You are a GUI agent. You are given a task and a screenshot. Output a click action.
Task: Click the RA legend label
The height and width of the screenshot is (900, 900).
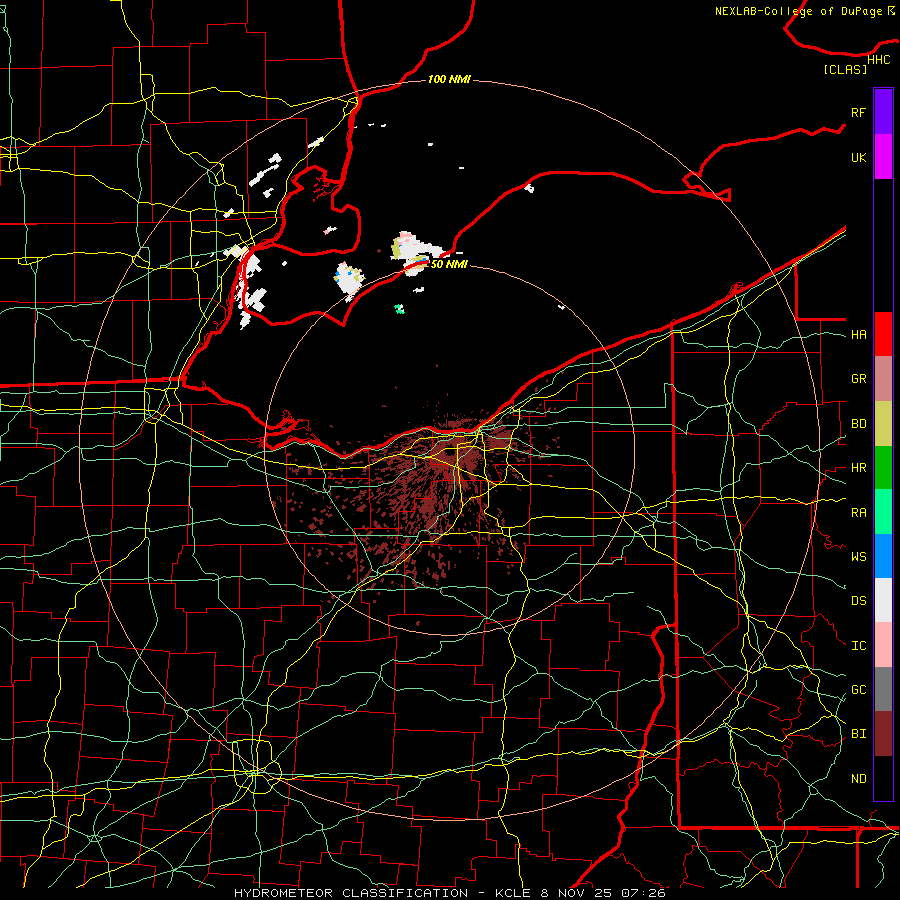859,513
